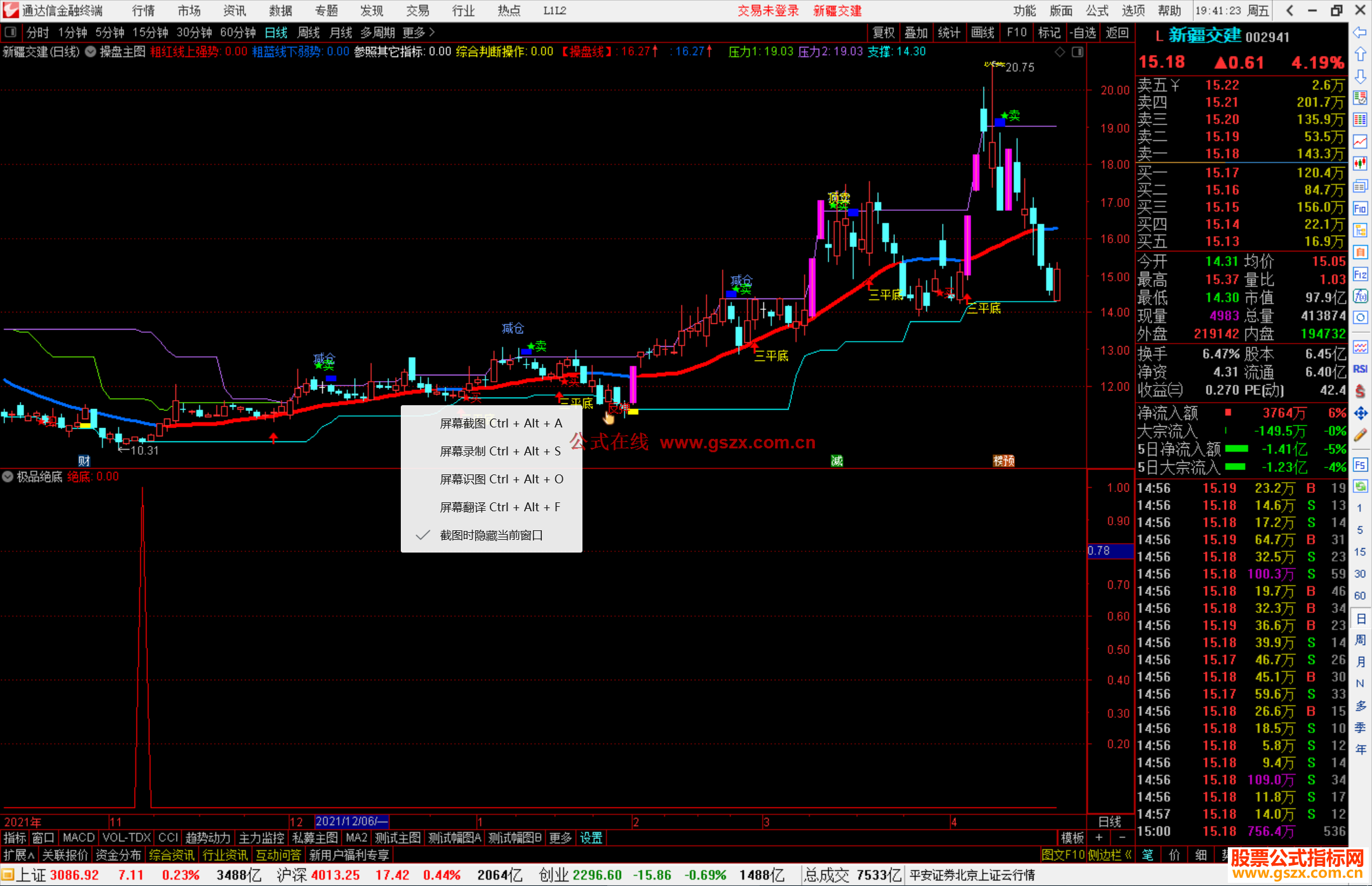Switch to 周线 weekly period tab
Screen dimensions: 1372x886
[x=309, y=32]
